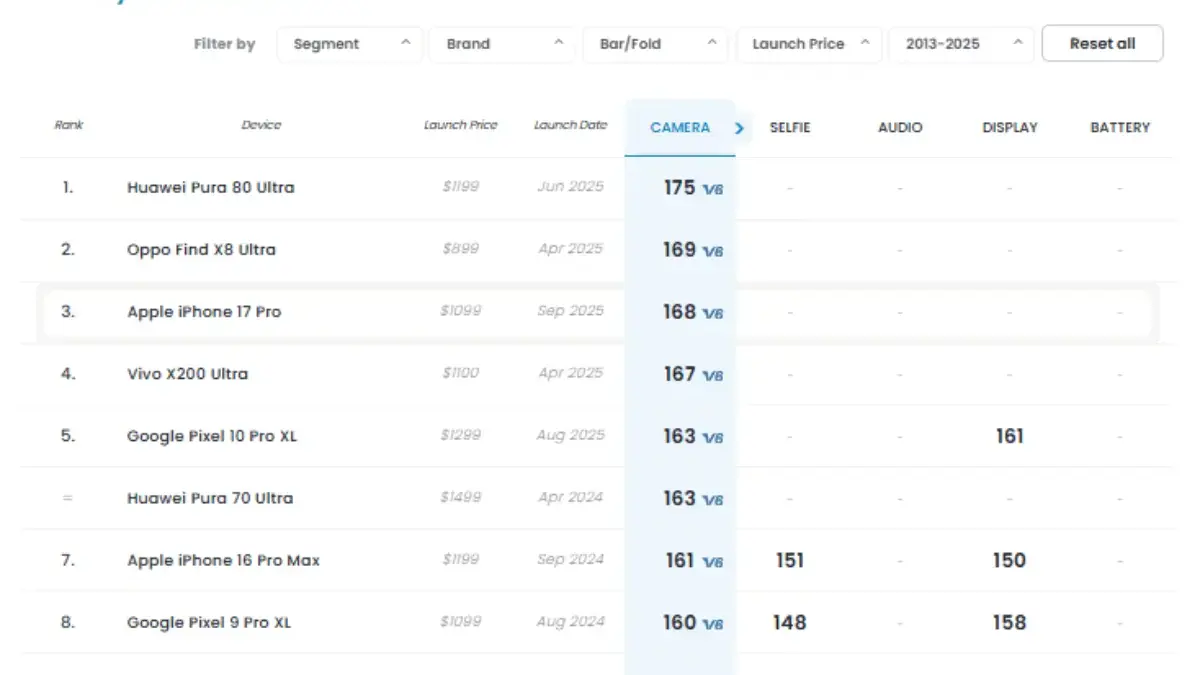The height and width of the screenshot is (675, 1200).
Task: Click Google Pixel 10 Pro XL display score 161
Action: 1009,437
